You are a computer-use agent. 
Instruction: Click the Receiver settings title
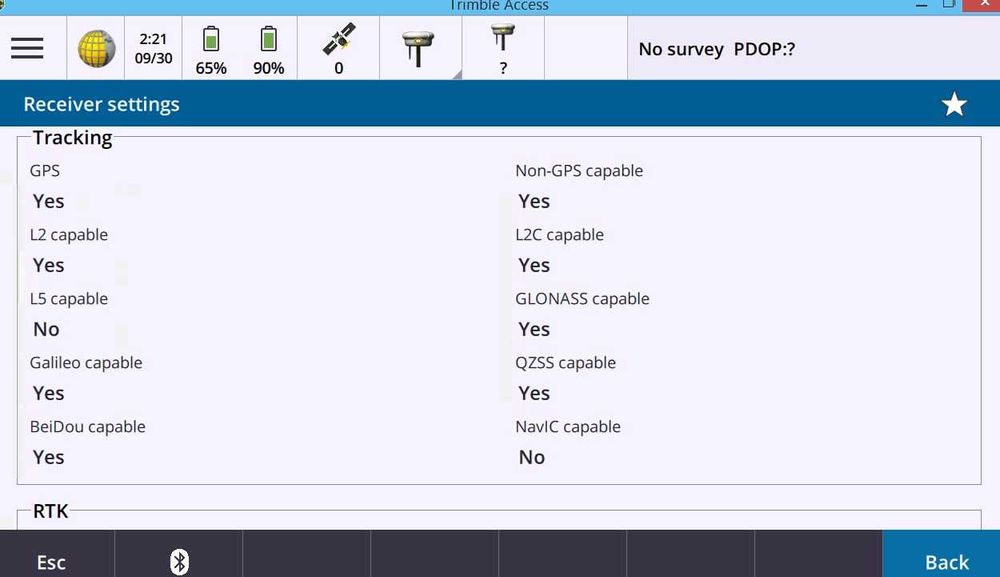coord(101,104)
